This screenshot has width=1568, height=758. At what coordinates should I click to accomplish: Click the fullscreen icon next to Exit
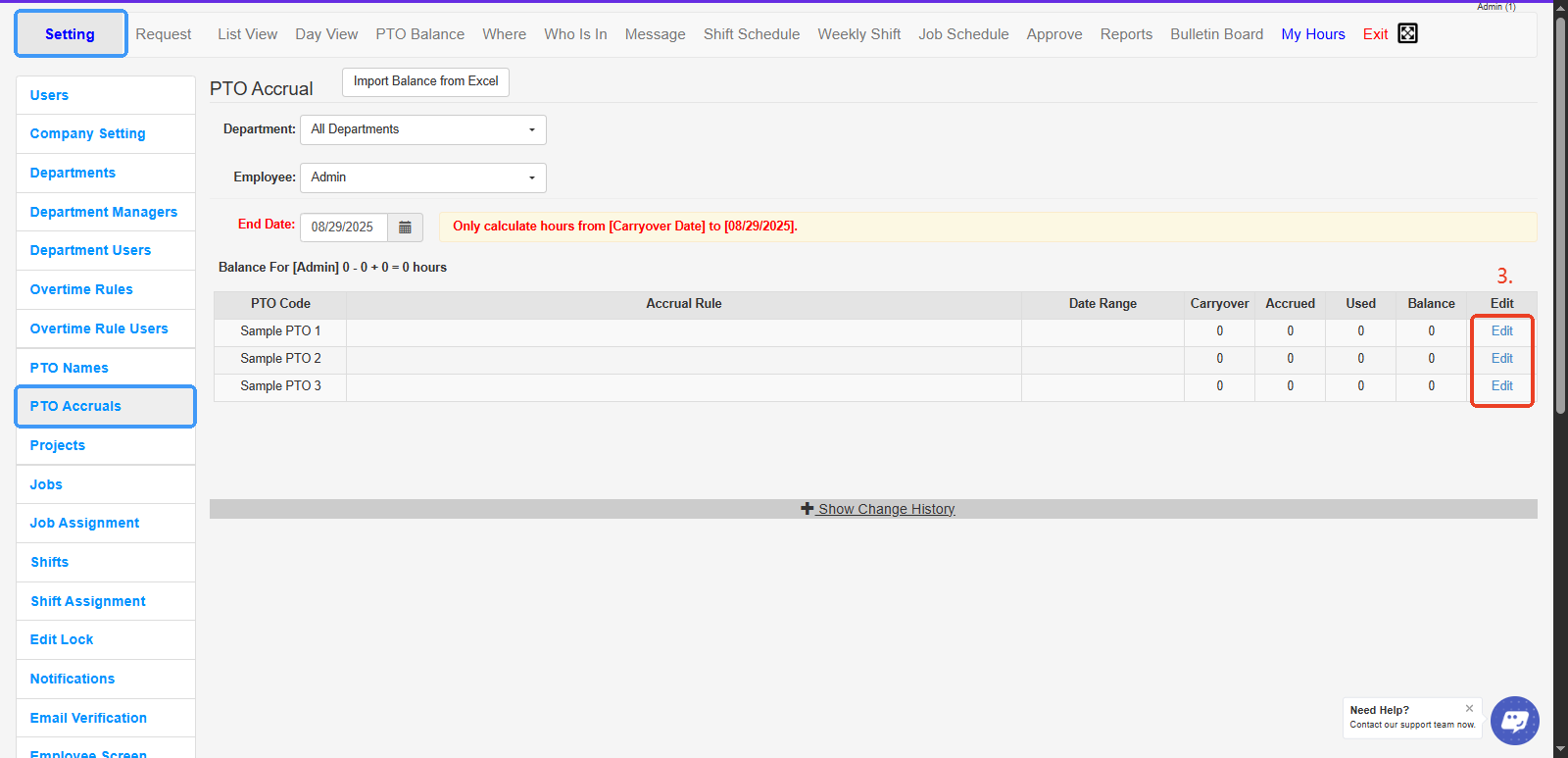pos(1407,33)
